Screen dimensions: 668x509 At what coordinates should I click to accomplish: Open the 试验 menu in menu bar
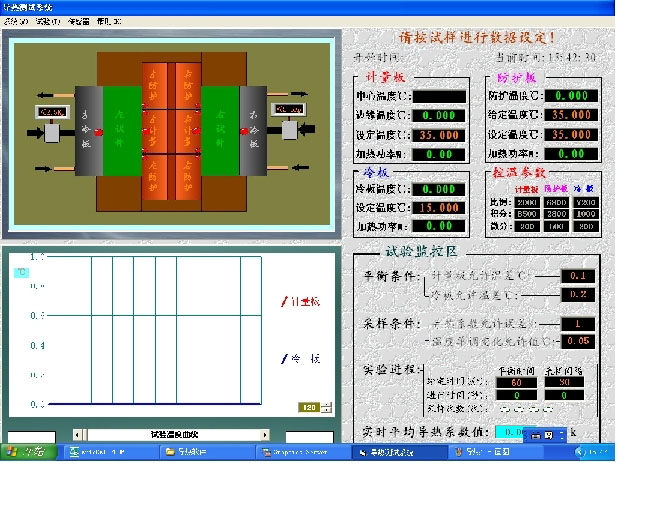[47, 20]
